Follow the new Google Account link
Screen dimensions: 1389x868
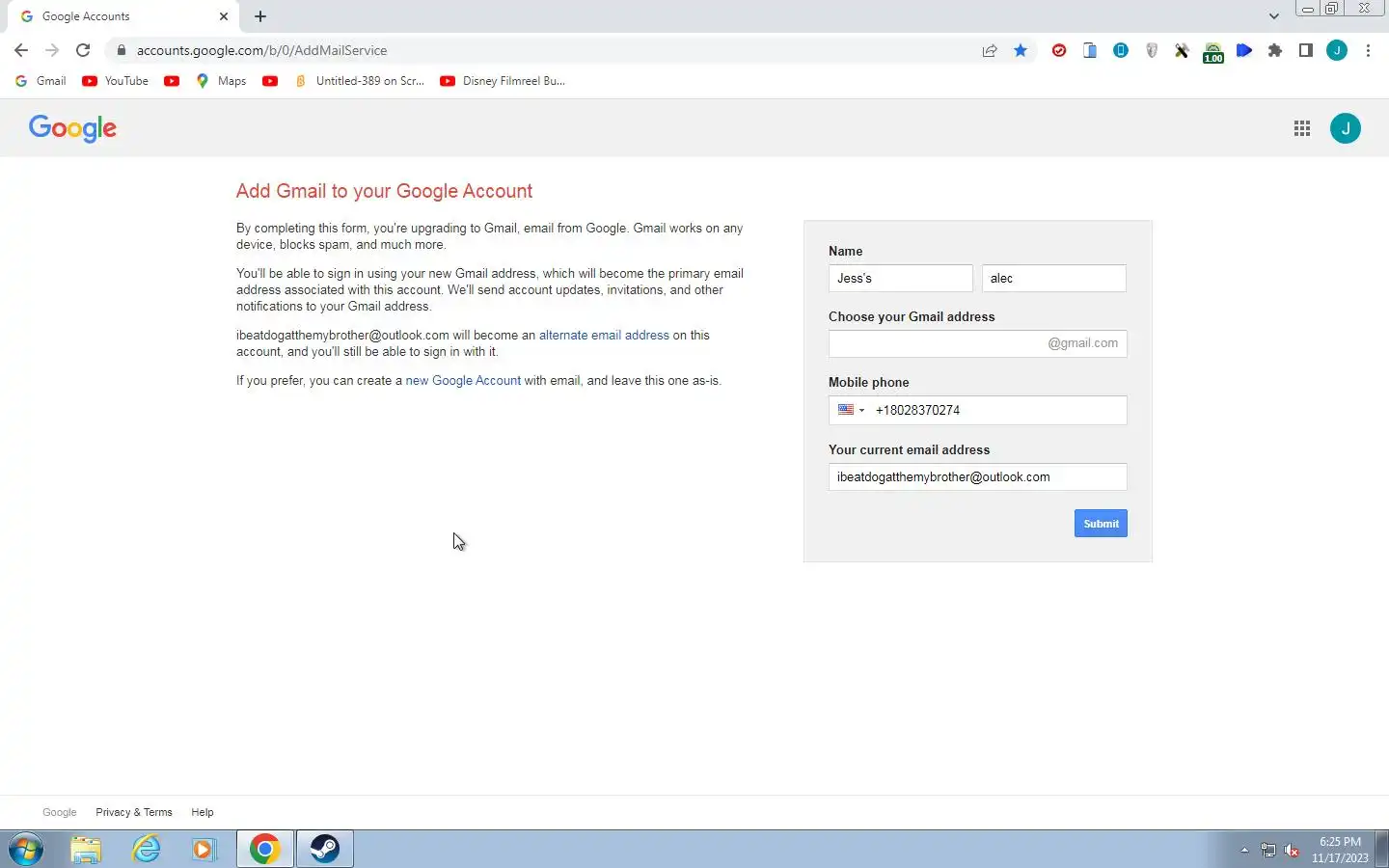point(463,380)
